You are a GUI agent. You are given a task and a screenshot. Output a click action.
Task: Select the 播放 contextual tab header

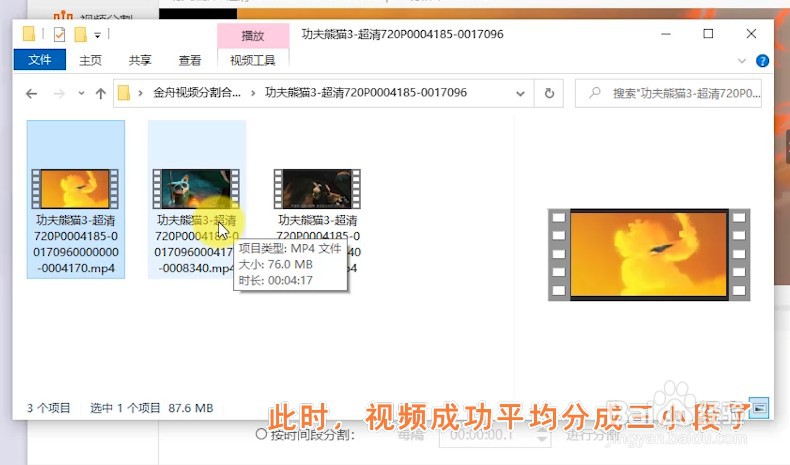[x=253, y=36]
